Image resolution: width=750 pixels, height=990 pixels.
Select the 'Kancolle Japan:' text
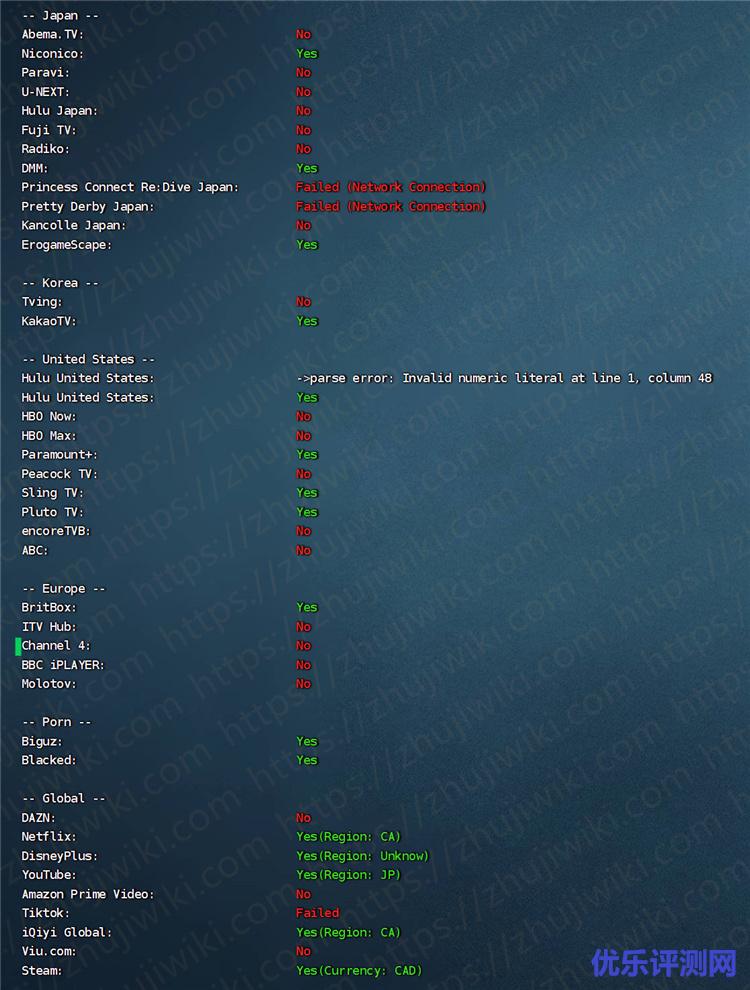[x=74, y=225]
